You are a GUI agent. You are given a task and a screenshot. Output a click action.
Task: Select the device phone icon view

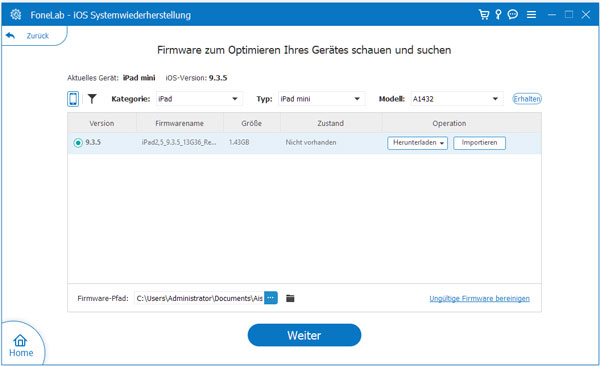pos(73,99)
